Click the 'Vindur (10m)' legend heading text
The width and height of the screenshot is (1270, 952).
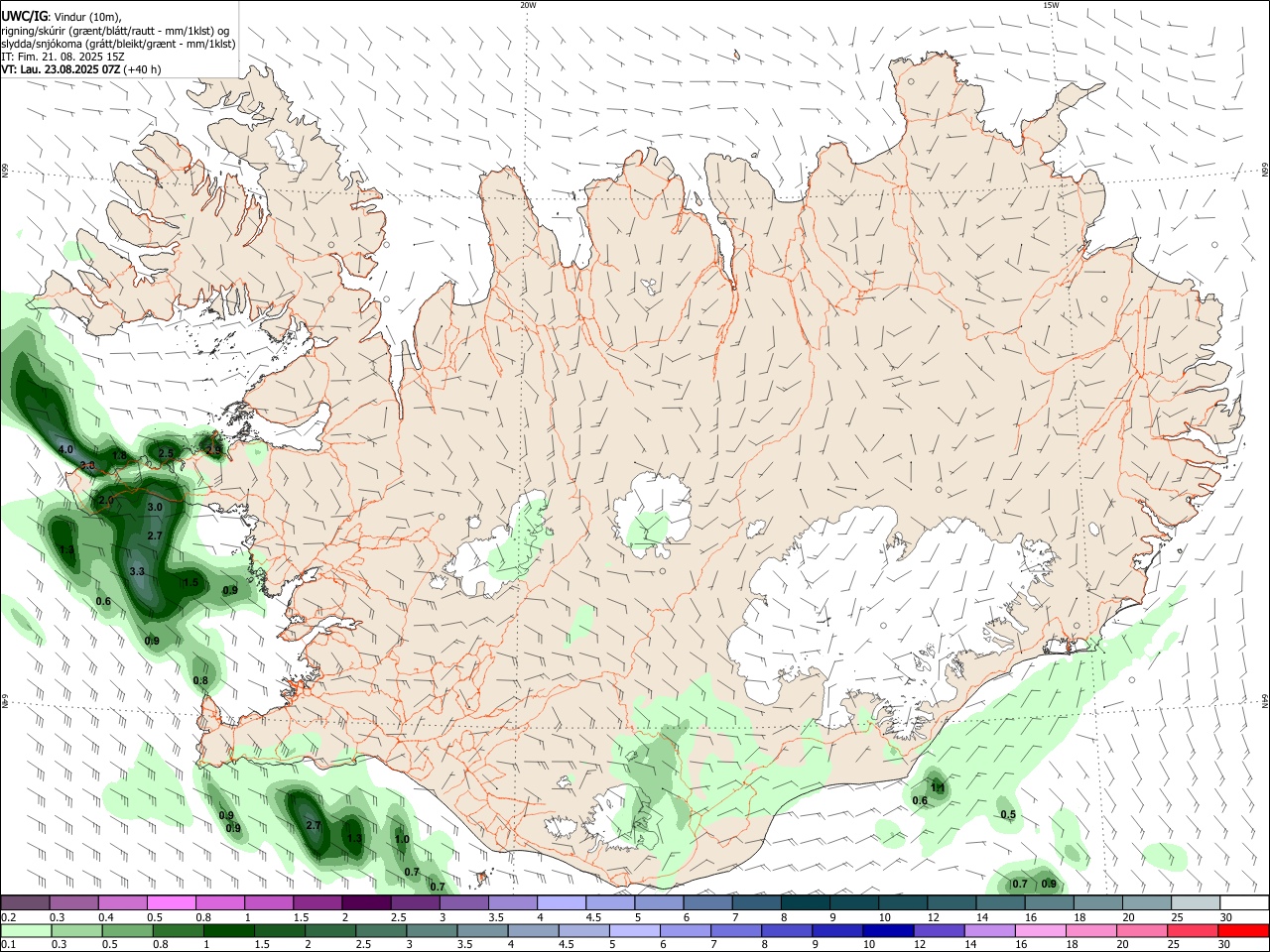(87, 17)
